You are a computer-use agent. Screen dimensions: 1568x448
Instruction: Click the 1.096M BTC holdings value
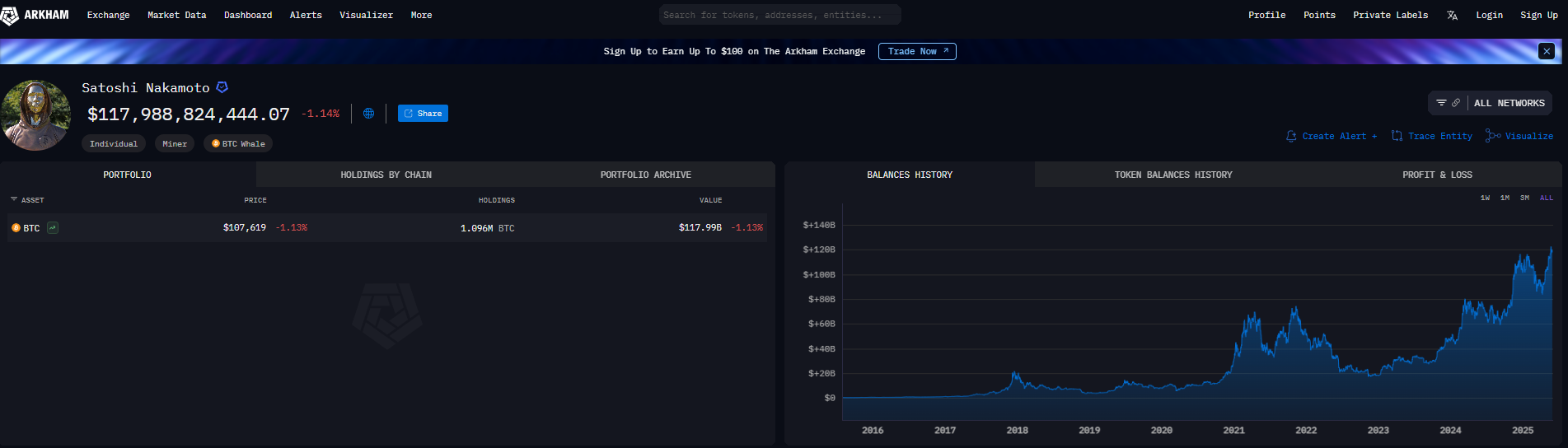(x=487, y=228)
